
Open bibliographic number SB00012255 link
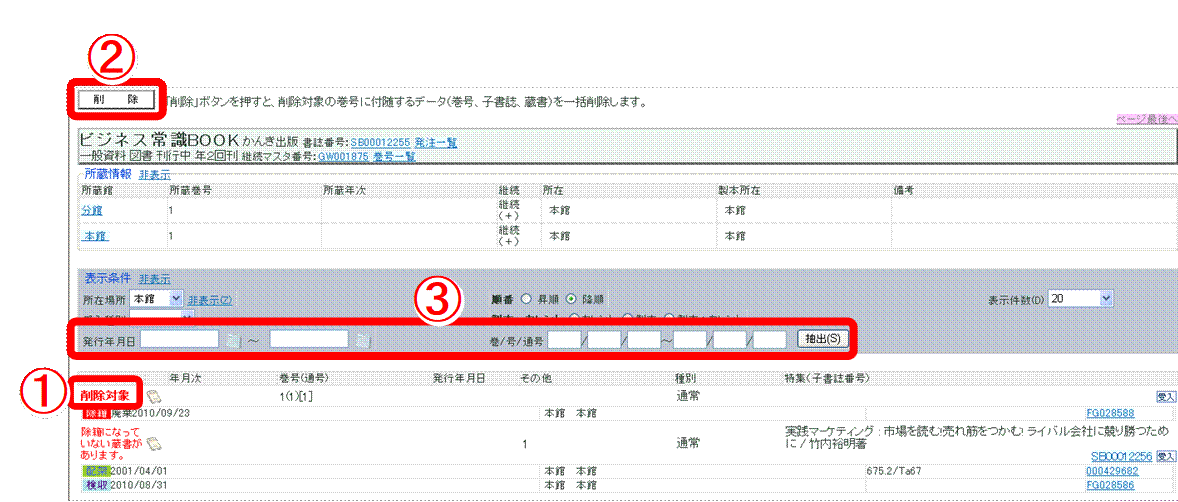[380, 143]
